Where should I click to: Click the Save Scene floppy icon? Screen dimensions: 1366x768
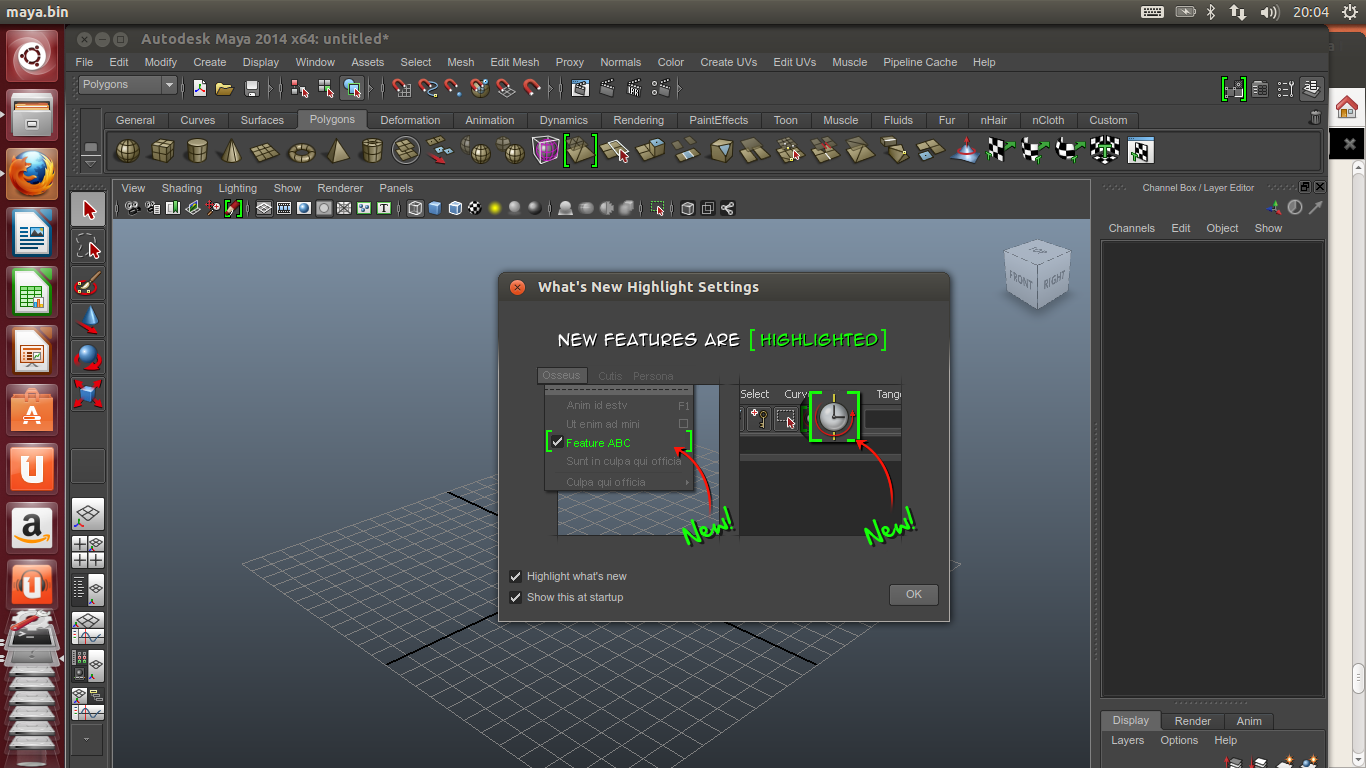[252, 88]
